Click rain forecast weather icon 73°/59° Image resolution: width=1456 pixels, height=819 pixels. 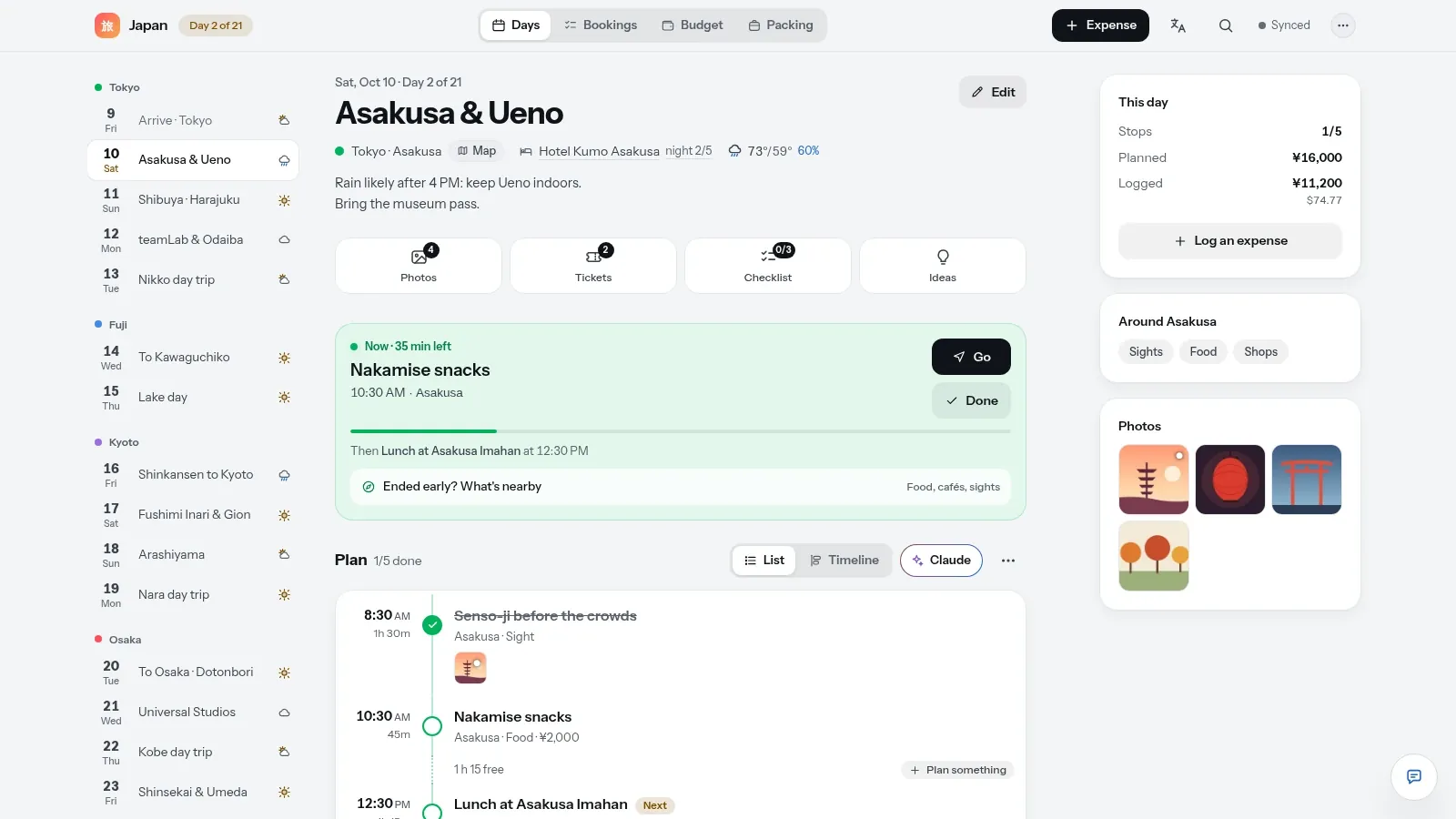point(734,151)
